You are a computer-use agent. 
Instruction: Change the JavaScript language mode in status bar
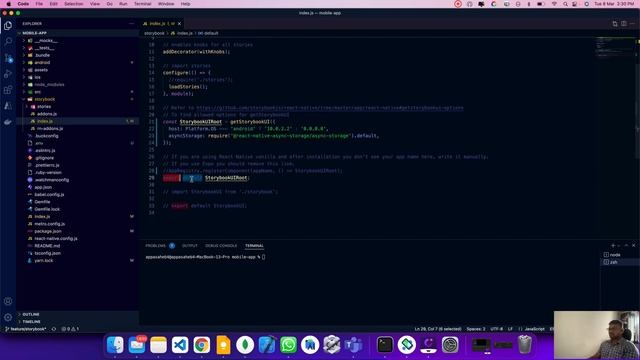[x=534, y=329]
